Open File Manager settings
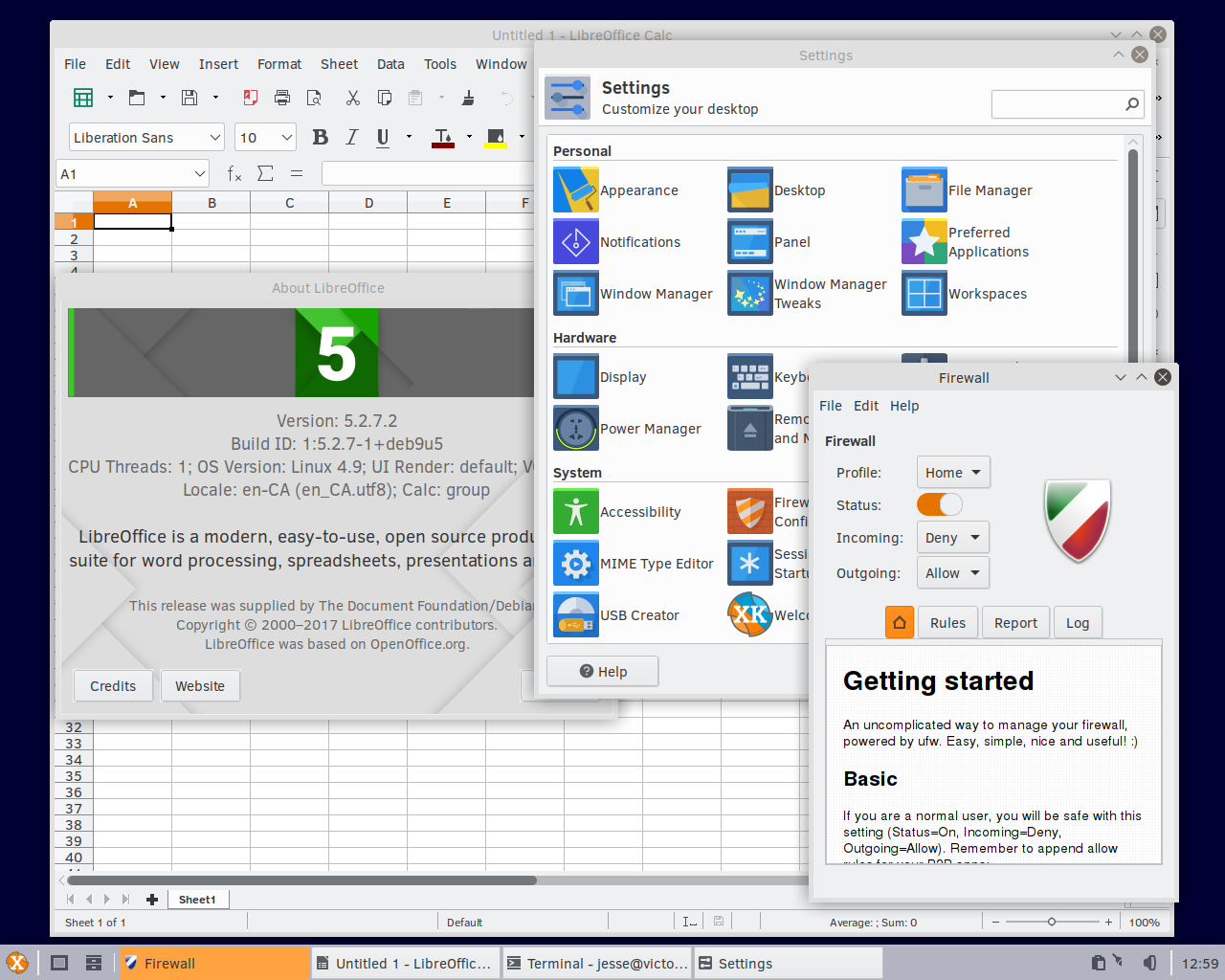The width and height of the screenshot is (1225, 980). click(967, 190)
